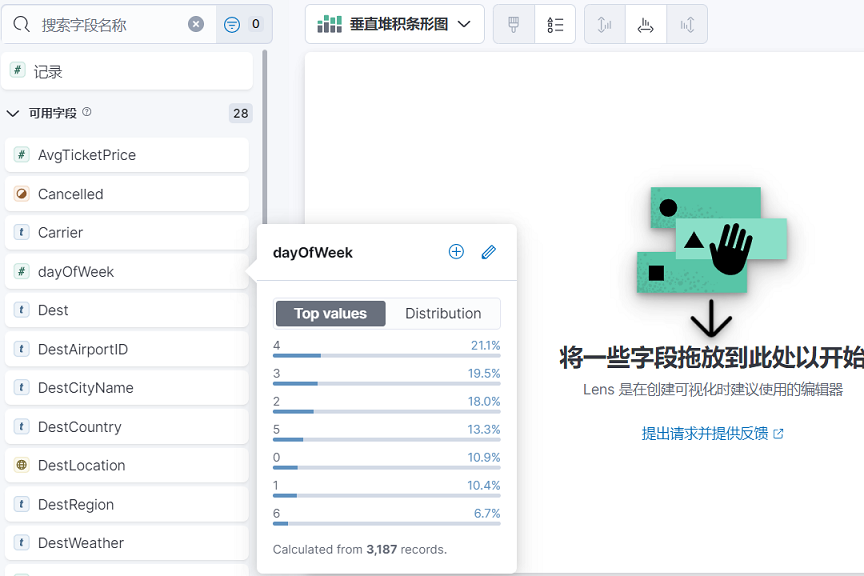Image resolution: width=864 pixels, height=576 pixels.
Task: Click the 13.3% value for day 5
Action: tap(484, 429)
